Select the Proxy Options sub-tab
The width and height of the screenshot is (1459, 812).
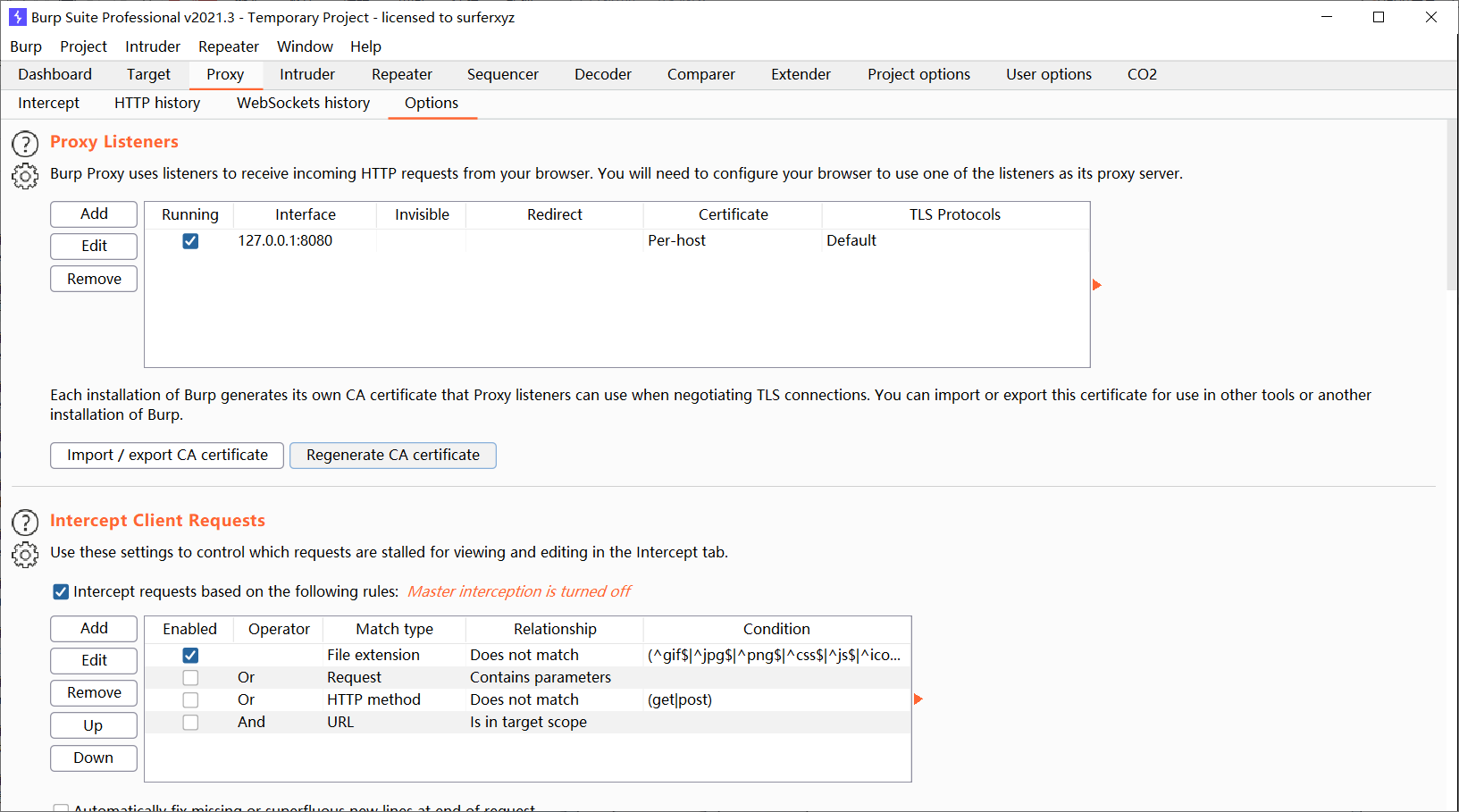point(432,103)
